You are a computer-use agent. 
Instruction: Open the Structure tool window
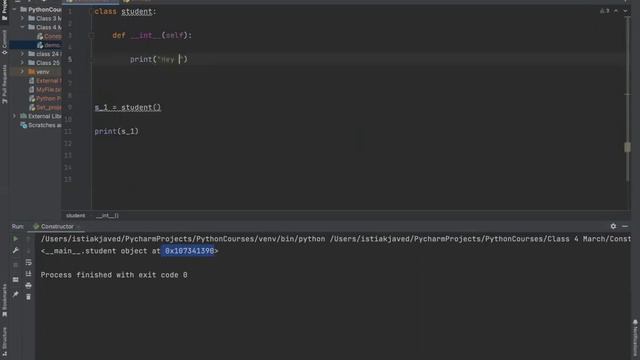tap(4, 341)
